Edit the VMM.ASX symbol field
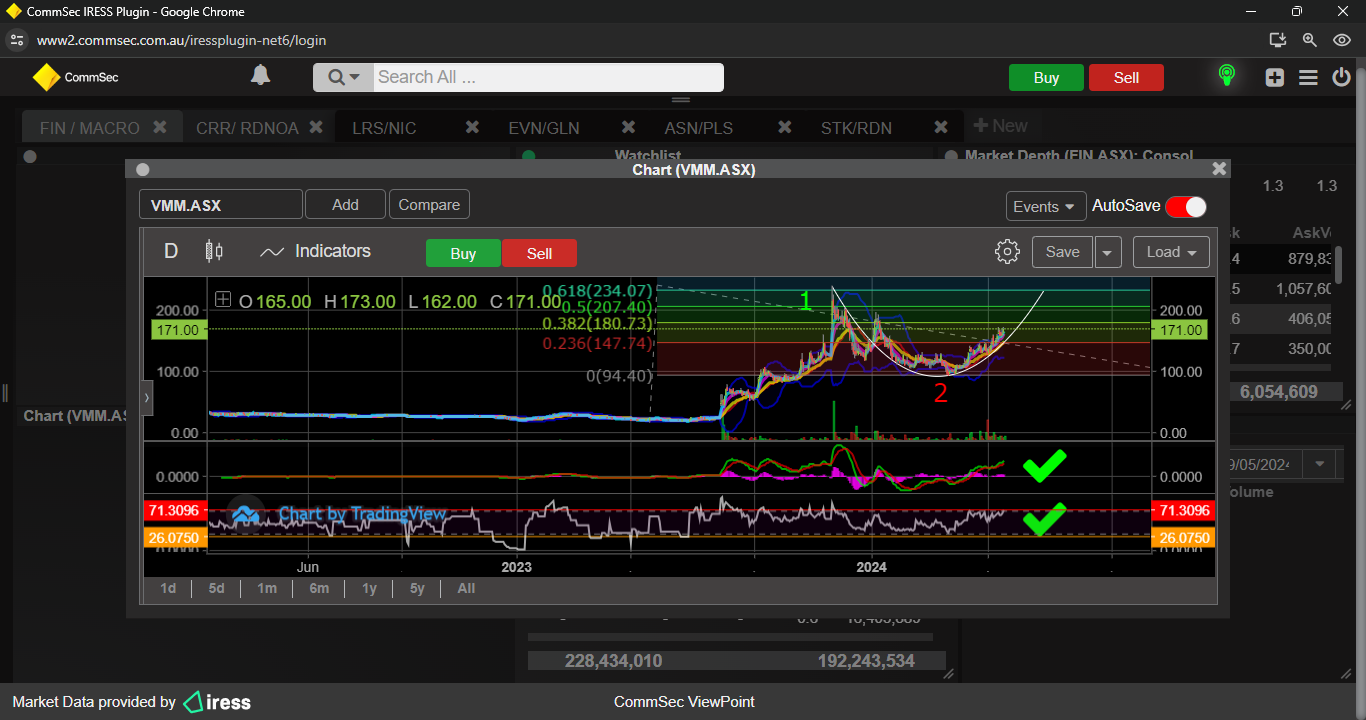Screen dimensions: 1366x720 [x=220, y=205]
